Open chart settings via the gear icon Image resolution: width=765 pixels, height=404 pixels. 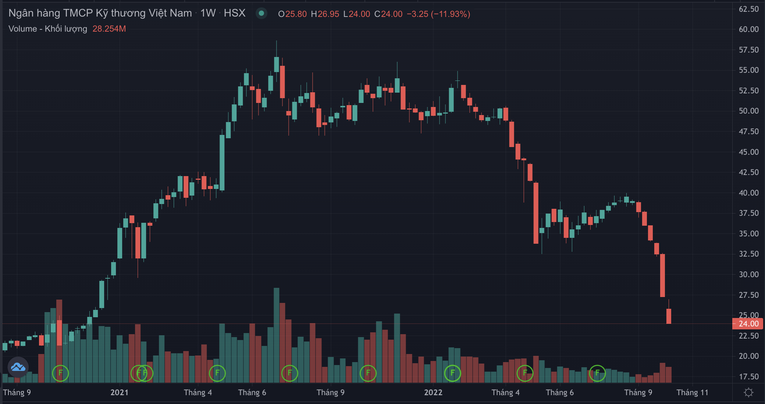point(748,393)
